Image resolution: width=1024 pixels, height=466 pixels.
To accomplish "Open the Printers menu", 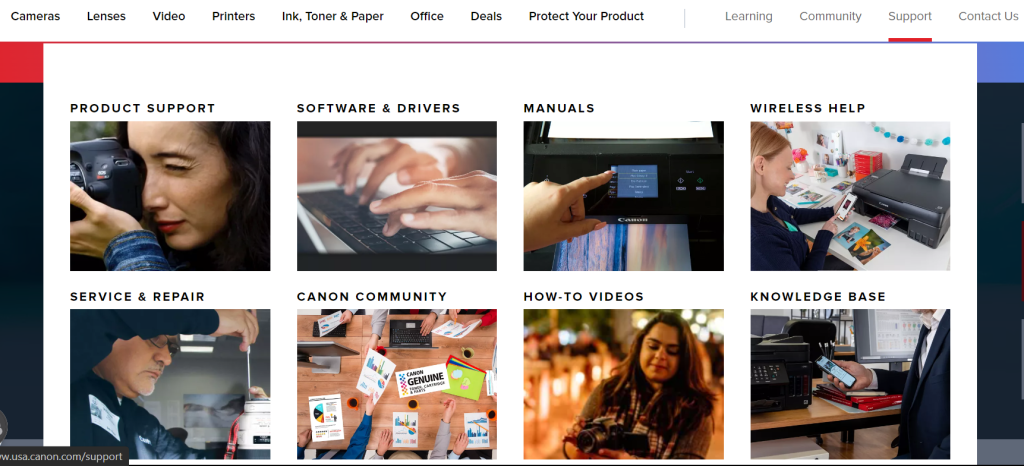I will coord(234,16).
